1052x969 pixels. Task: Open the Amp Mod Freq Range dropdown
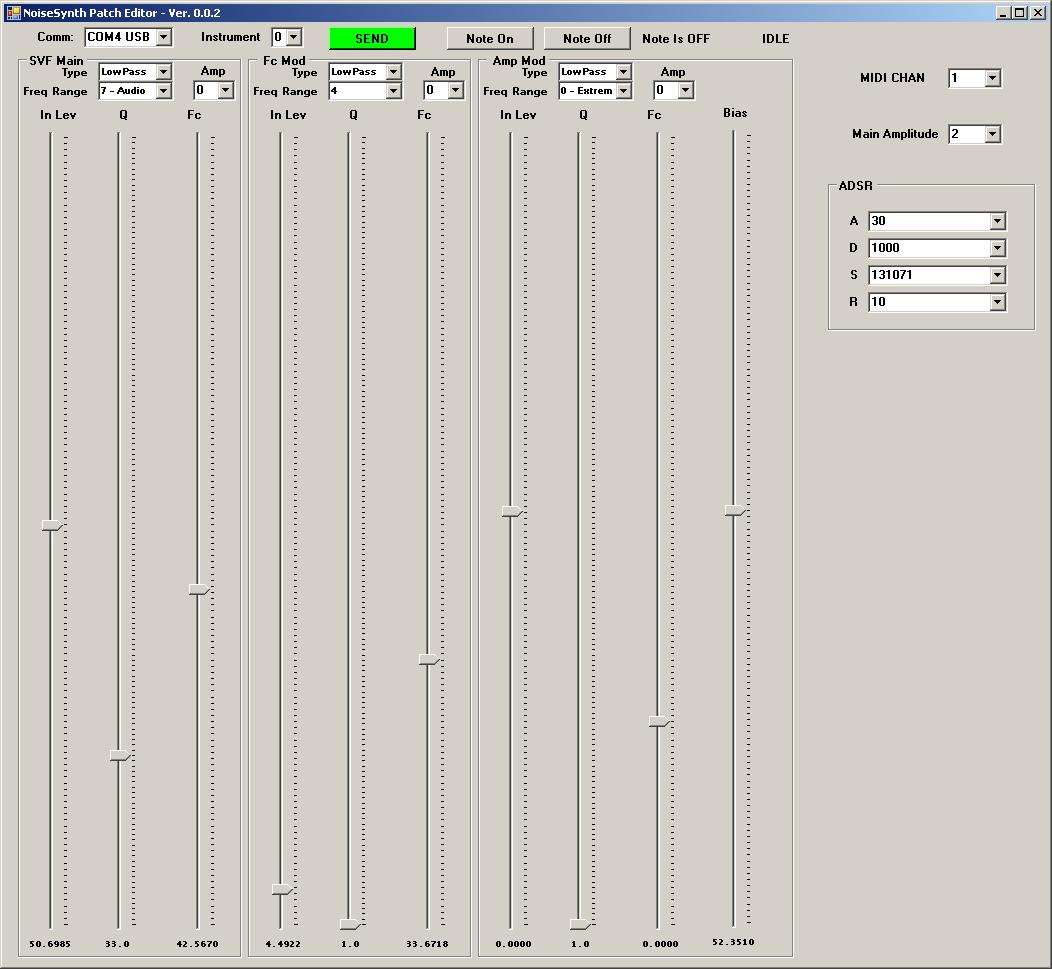coord(623,91)
